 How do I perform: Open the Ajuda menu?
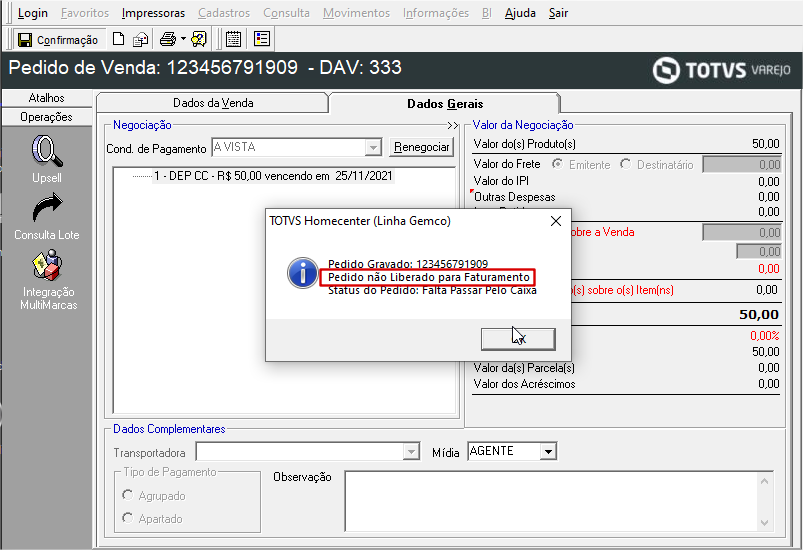520,13
